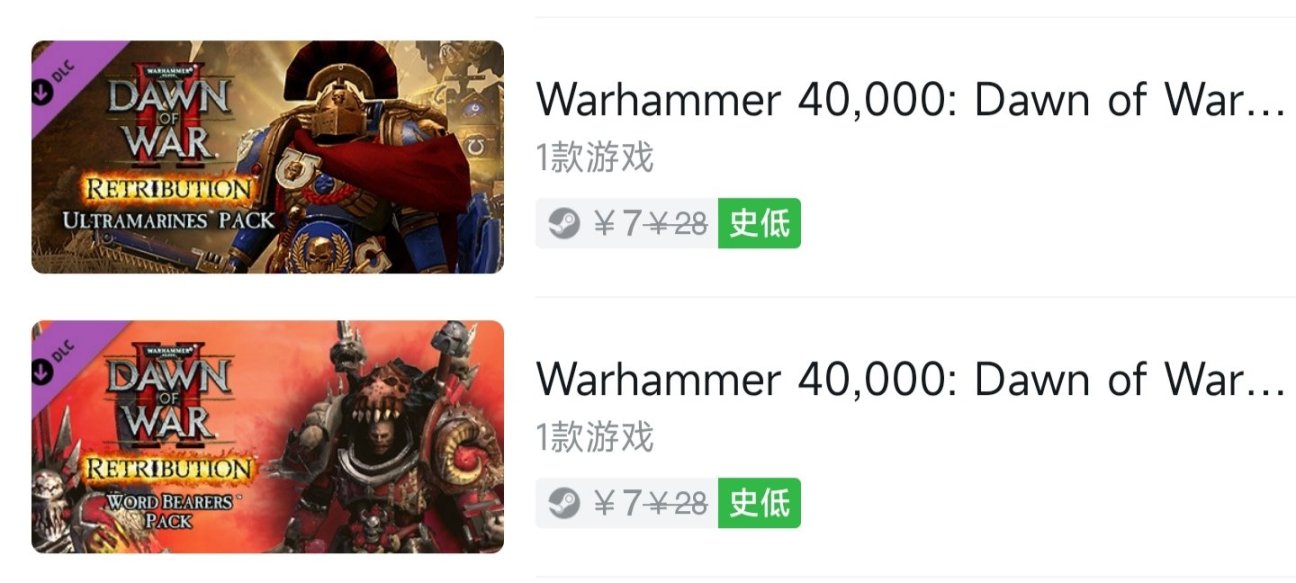The height and width of the screenshot is (583, 1296).
Task: Click the green 史低 badge for the Word Bearers Pack
Action: (759, 503)
